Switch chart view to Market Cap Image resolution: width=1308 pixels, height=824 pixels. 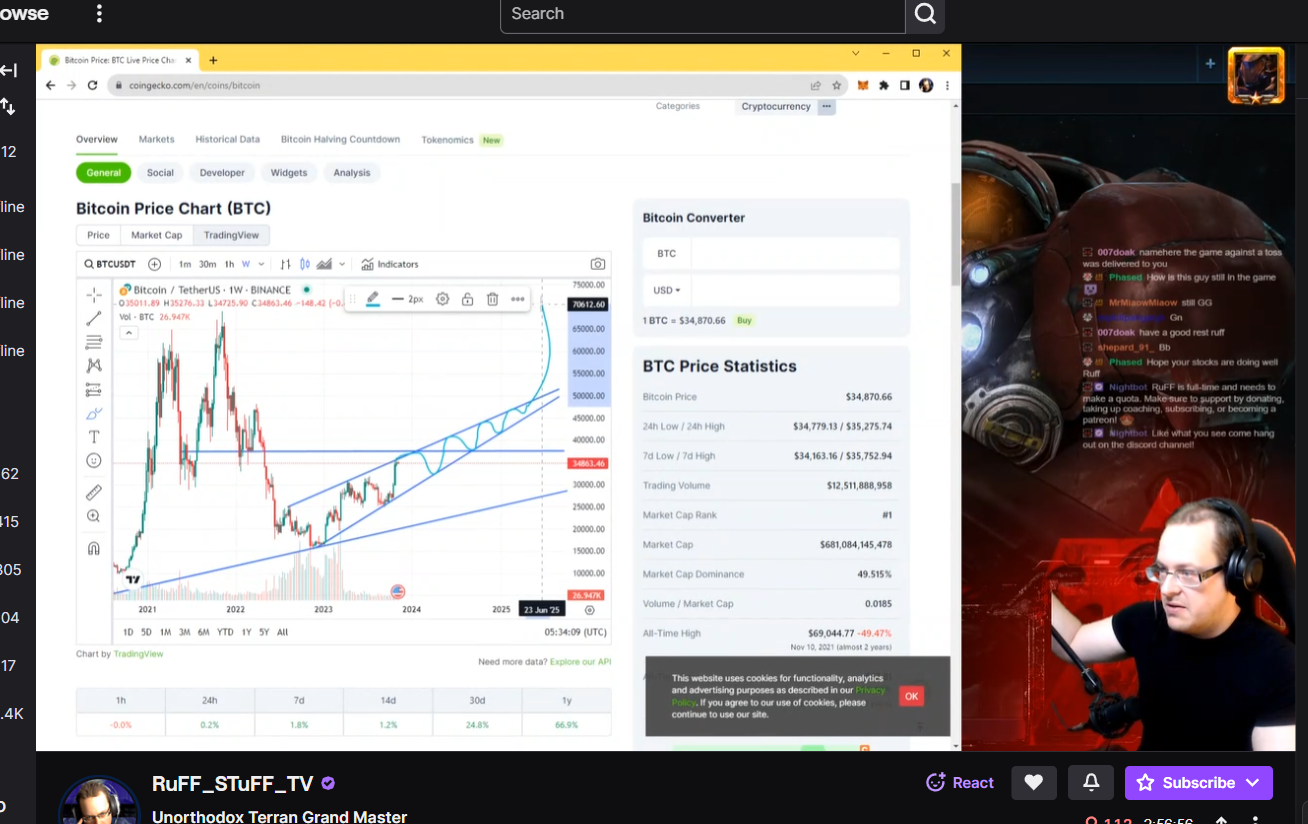pos(157,235)
